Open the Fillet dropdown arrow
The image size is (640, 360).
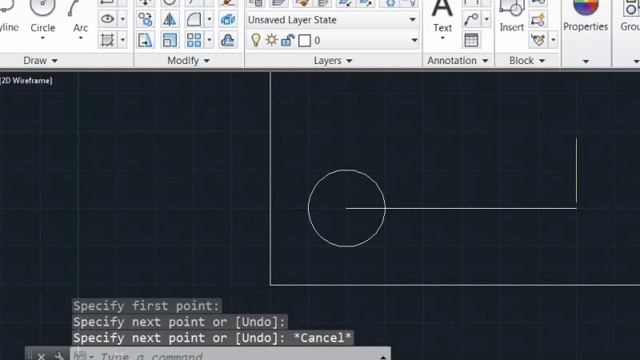pyautogui.click(x=209, y=19)
